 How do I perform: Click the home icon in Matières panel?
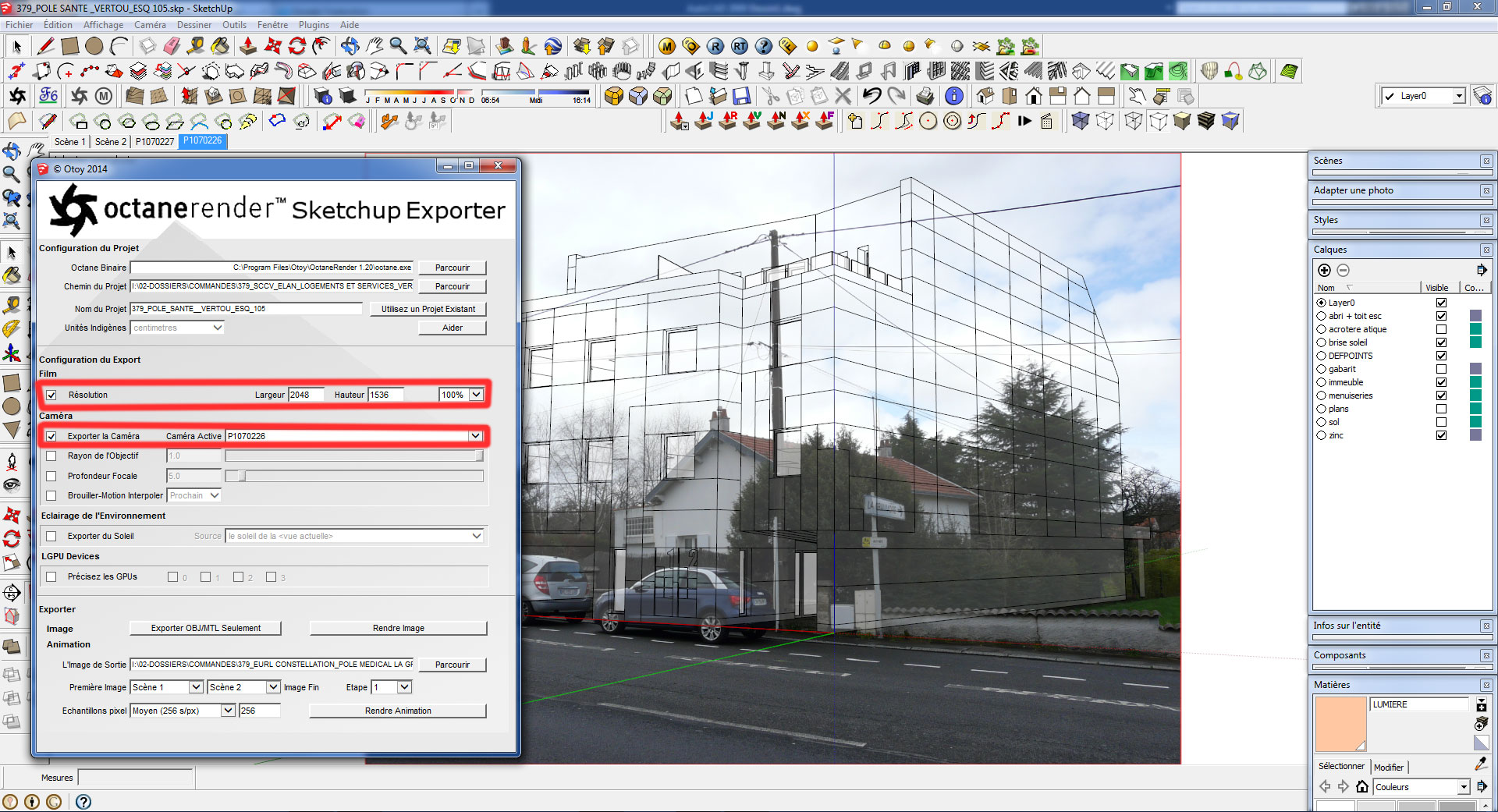point(1362,786)
